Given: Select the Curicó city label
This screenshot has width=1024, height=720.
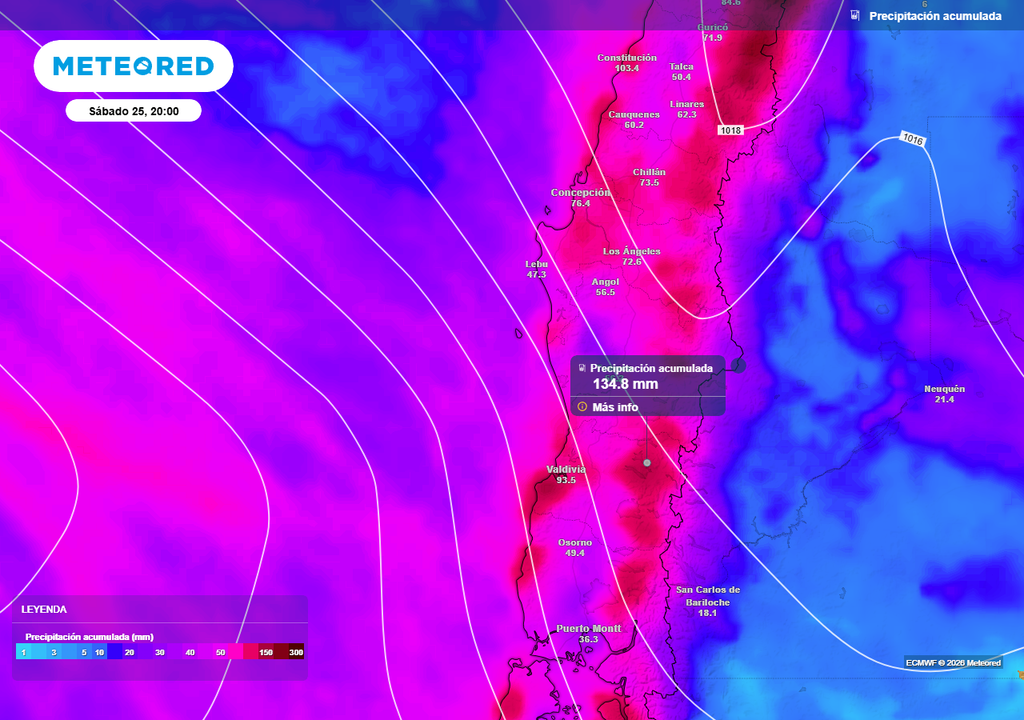Looking at the screenshot, I should (x=712, y=32).
